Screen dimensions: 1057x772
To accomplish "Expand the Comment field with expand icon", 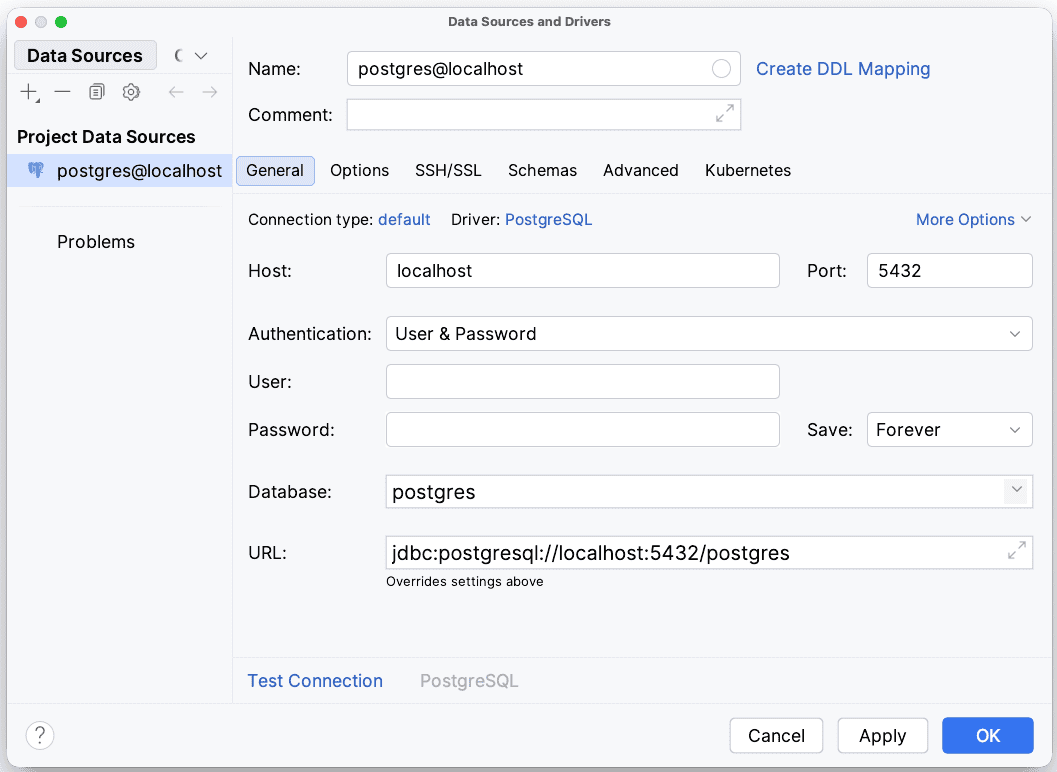I will (725, 114).
